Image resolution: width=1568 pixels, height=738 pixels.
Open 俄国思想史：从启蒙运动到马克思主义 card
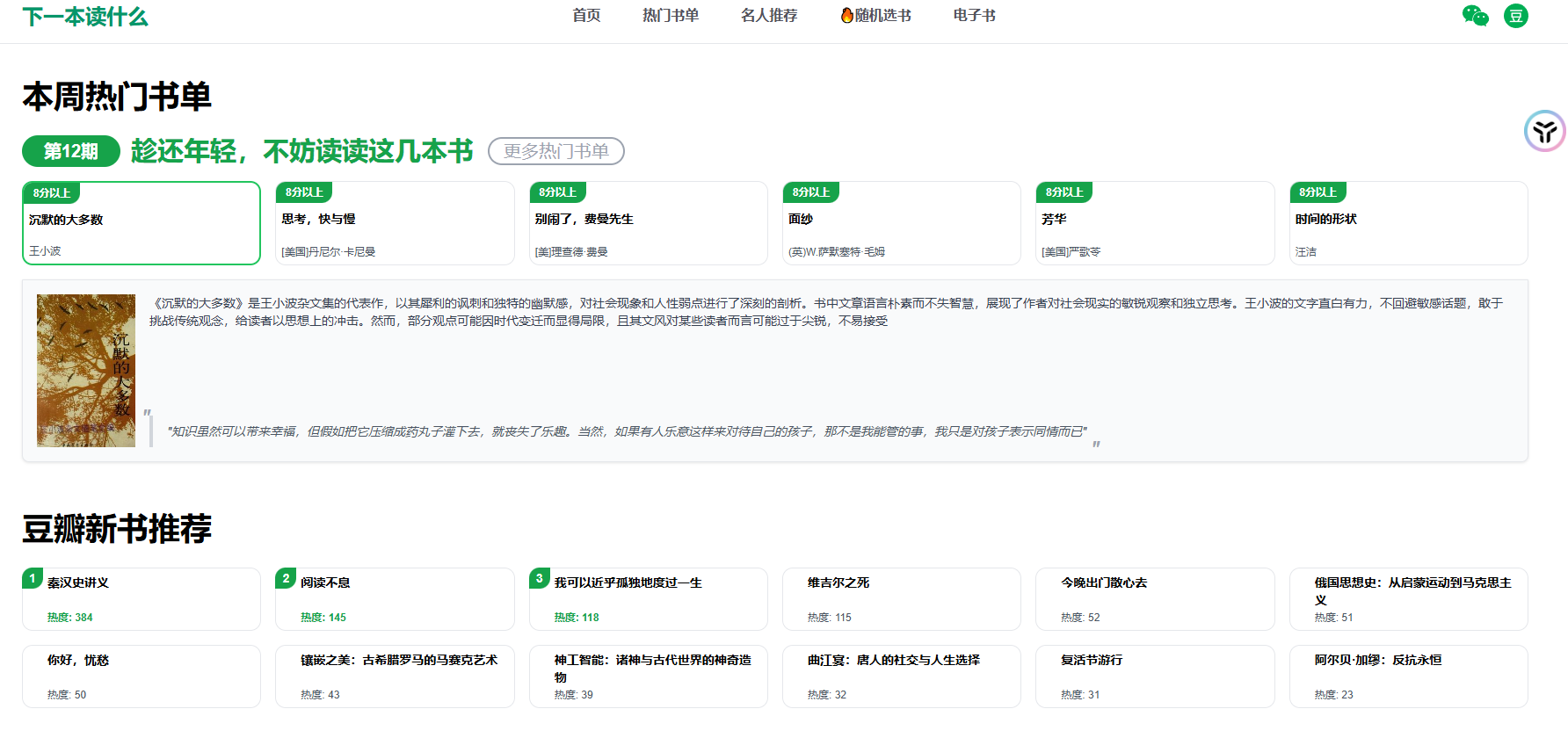[1409, 599]
